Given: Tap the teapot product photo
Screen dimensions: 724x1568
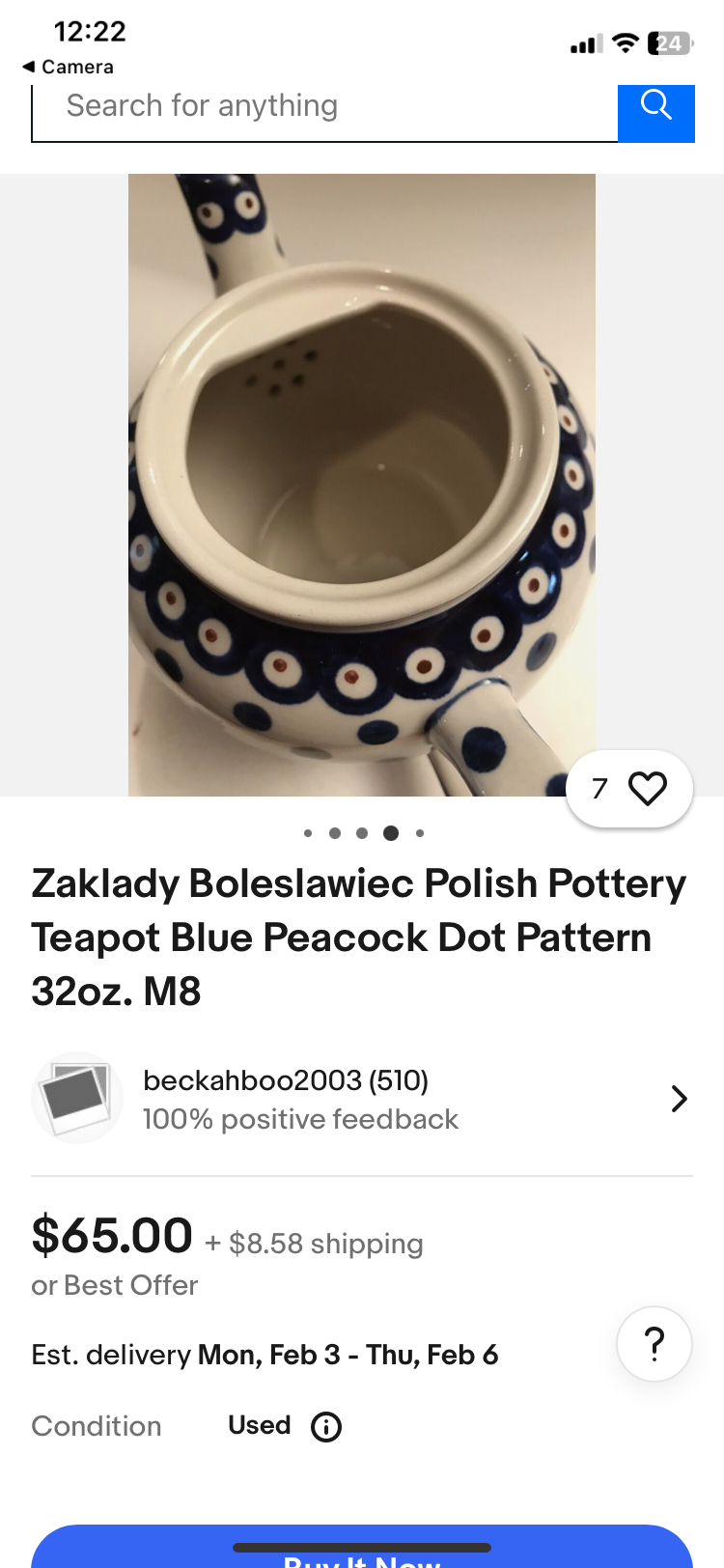Looking at the screenshot, I should (362, 485).
